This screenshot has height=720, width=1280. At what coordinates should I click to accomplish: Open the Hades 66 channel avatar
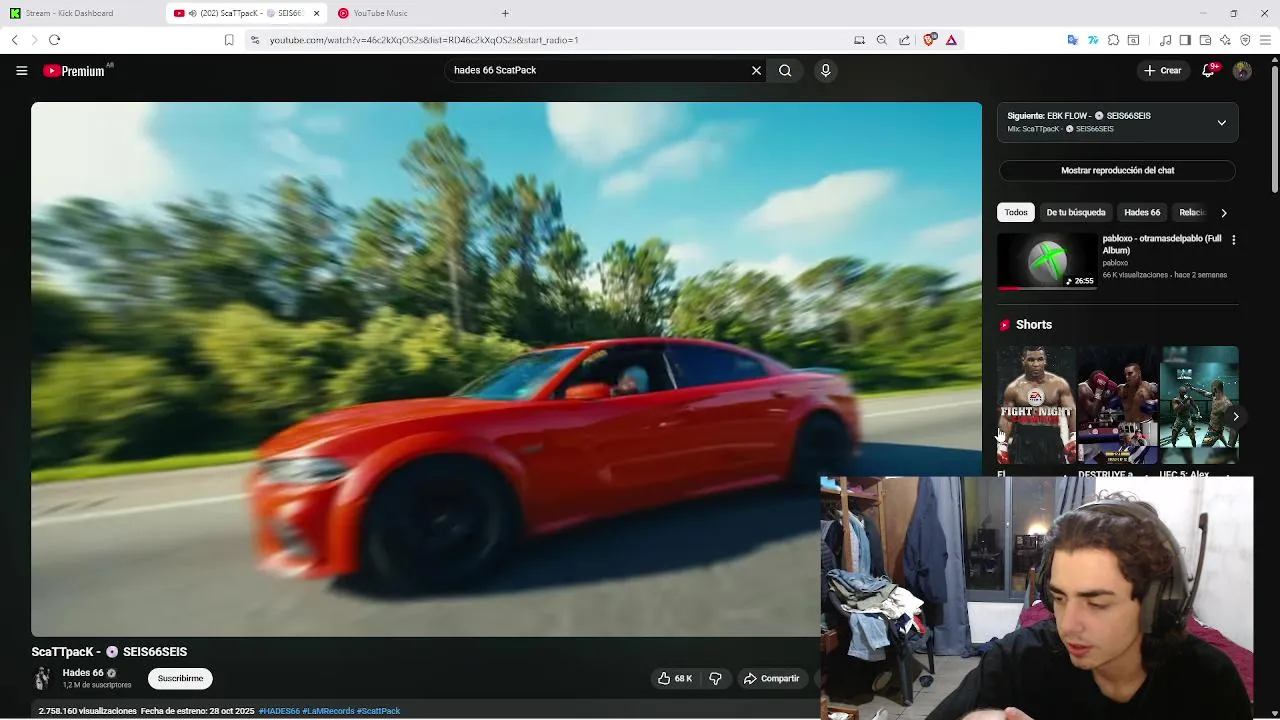pos(42,678)
